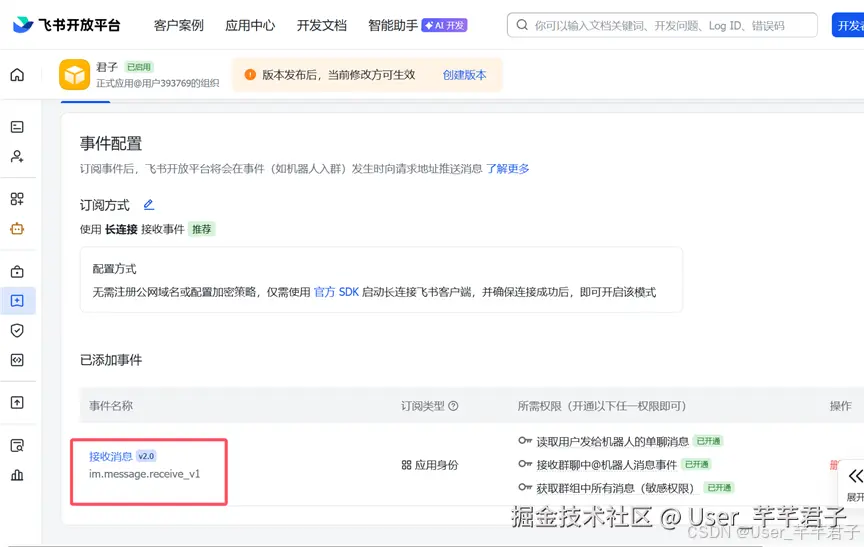Click the 读取用户发给机器人的单聊消息 permission
The height and width of the screenshot is (547, 864).
[x=613, y=441]
